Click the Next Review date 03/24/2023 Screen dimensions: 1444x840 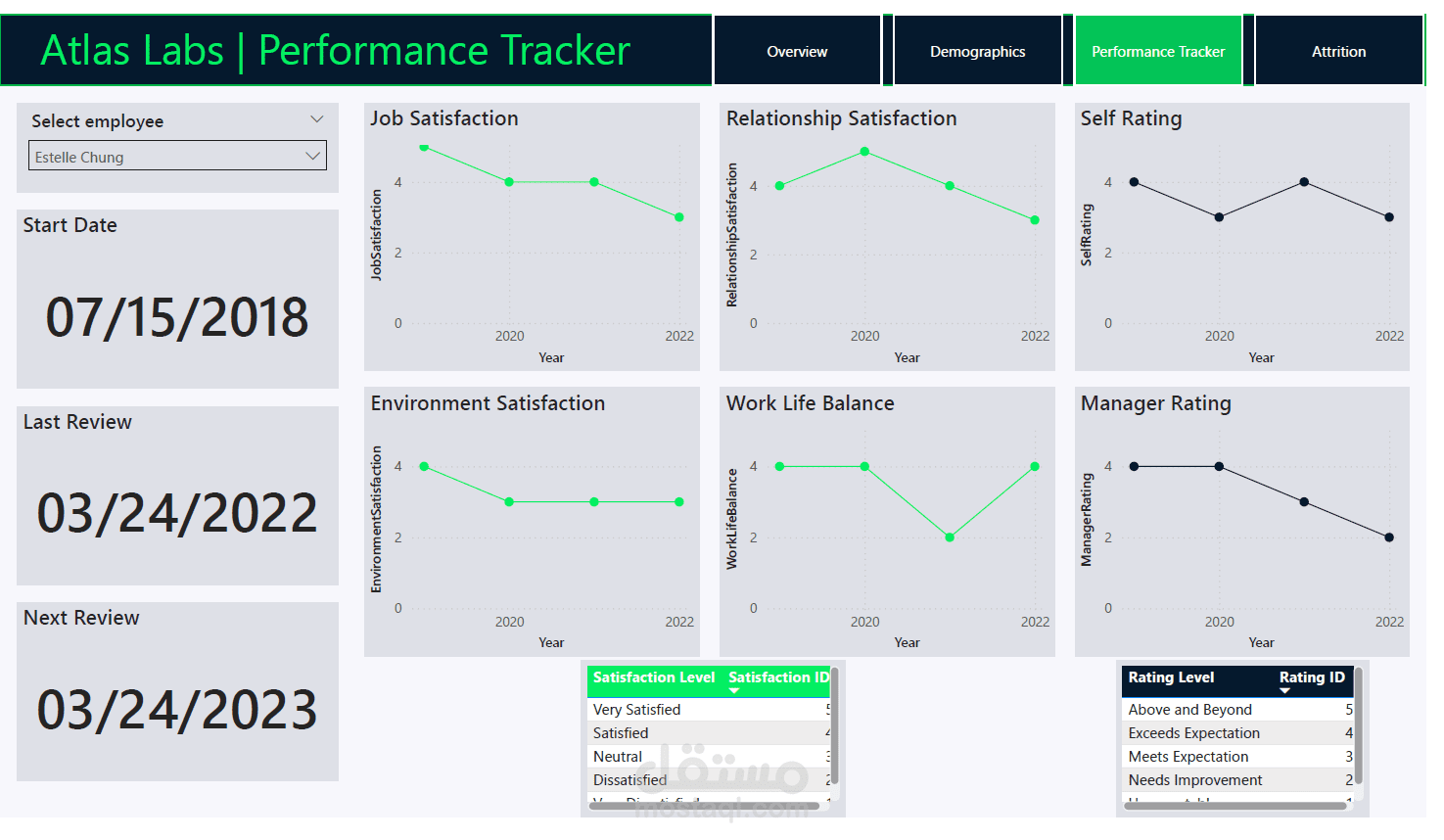pyautogui.click(x=177, y=710)
